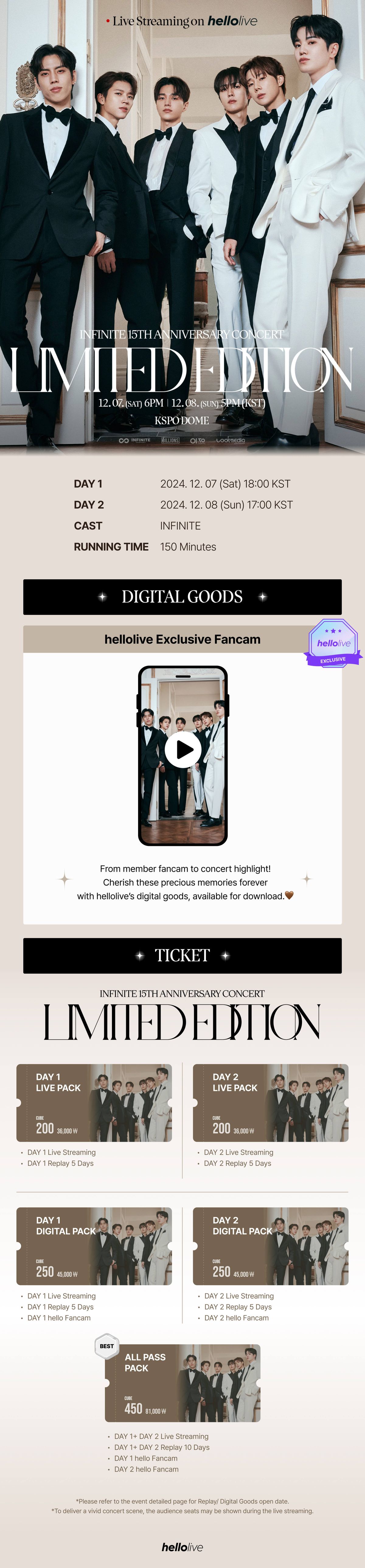
Task: Click the 200 cube price on Day 1 Live Pack
Action: (x=45, y=1129)
